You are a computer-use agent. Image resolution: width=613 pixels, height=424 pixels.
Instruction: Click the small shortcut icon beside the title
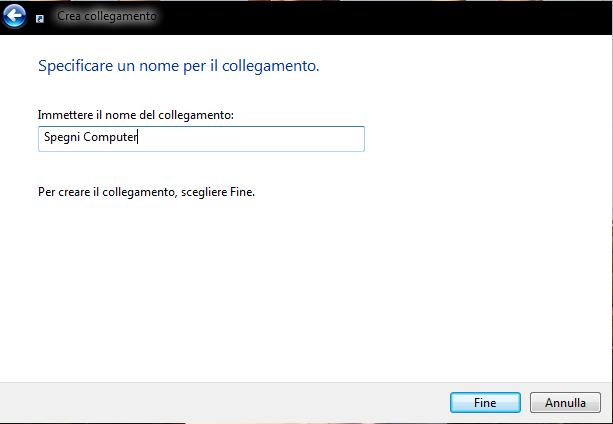pos(39,19)
